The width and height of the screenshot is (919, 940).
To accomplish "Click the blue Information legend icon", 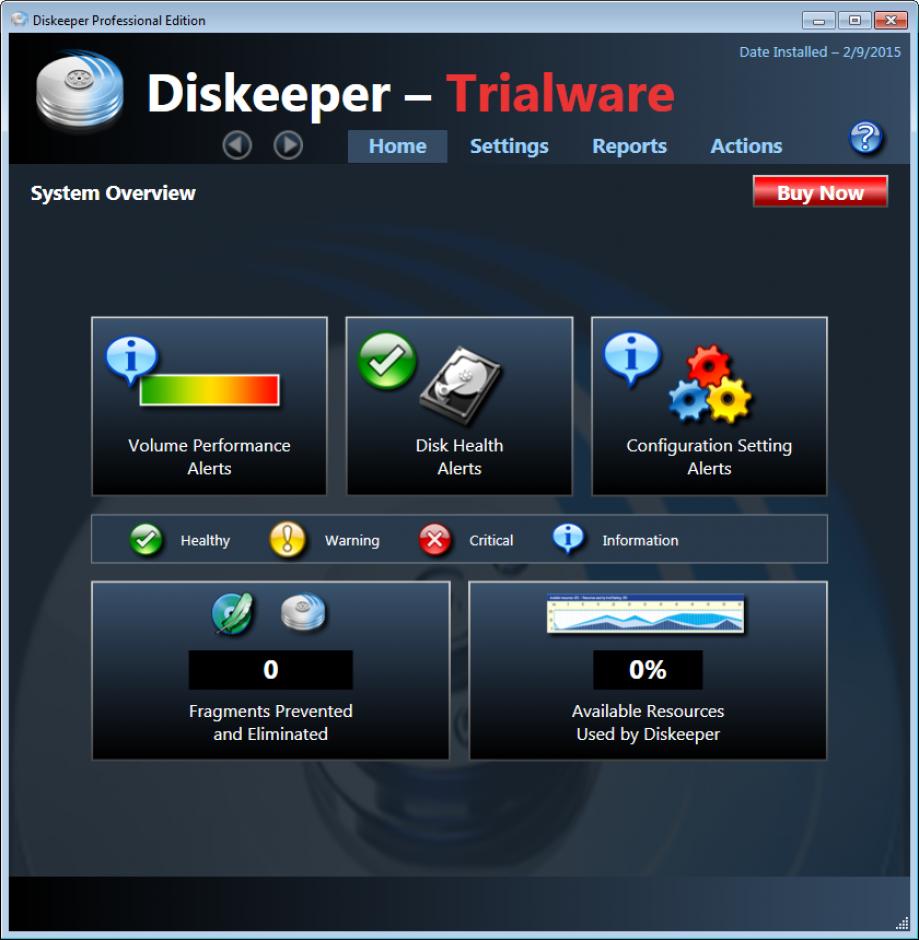I will (x=568, y=538).
